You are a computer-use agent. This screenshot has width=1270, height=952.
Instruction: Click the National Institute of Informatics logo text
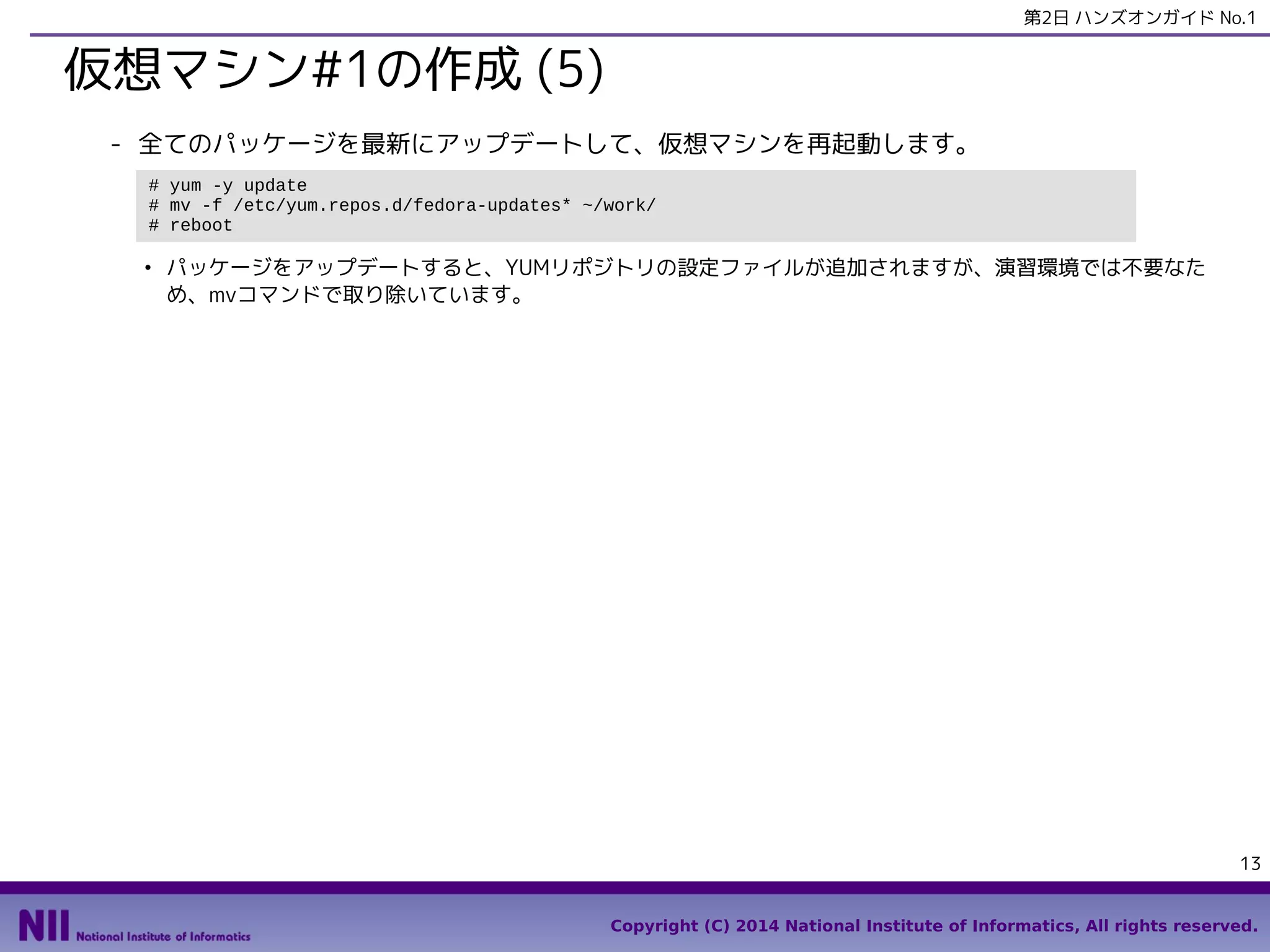pos(163,937)
